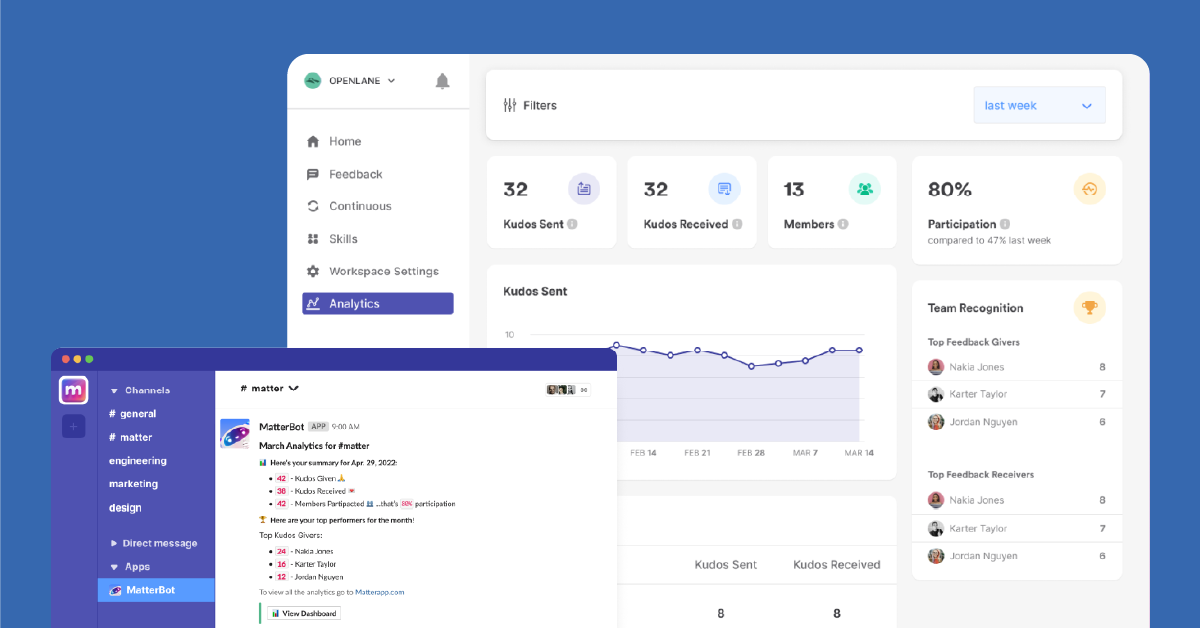Open the # matter channel in sidebar

click(131, 437)
